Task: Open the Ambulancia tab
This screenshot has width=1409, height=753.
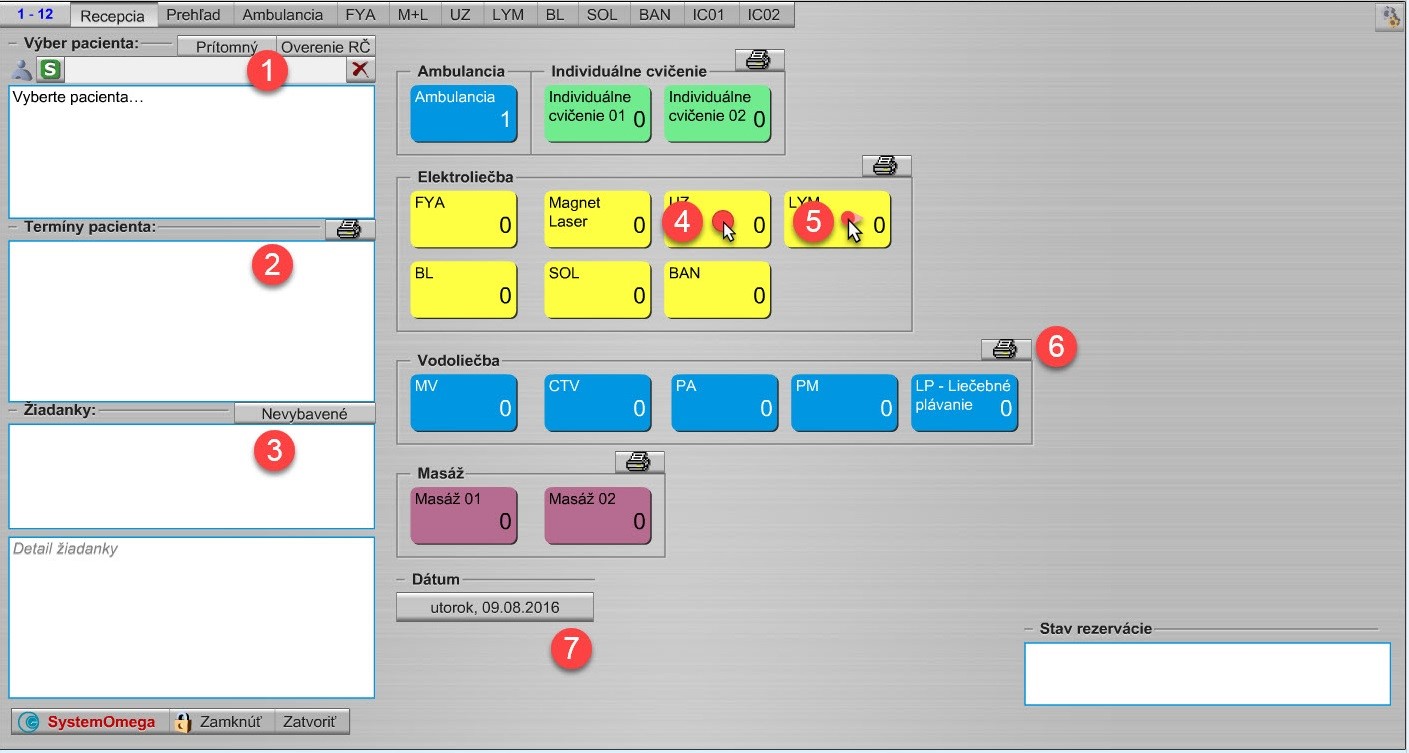Action: coord(282,15)
